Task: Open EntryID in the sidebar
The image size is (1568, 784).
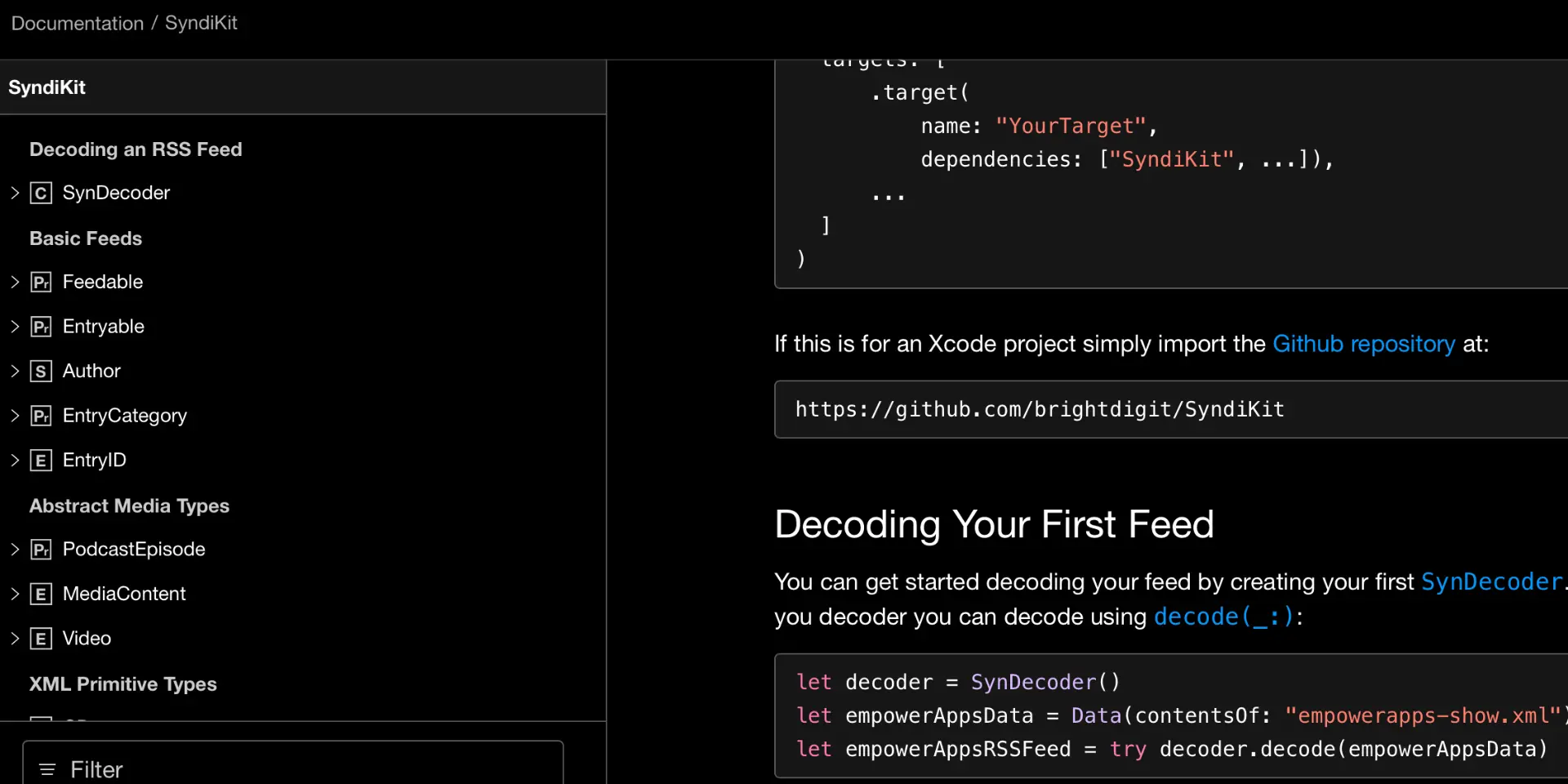Action: 95,460
